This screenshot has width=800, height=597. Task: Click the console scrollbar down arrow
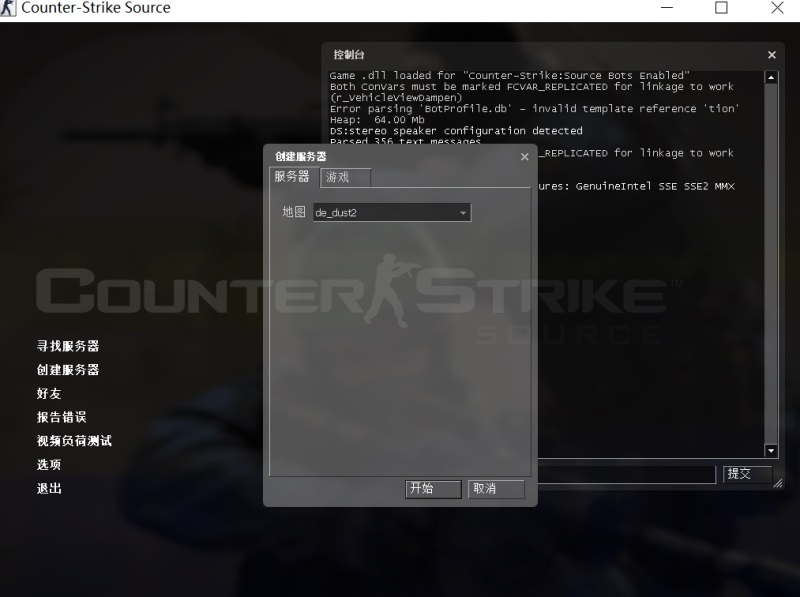(771, 451)
